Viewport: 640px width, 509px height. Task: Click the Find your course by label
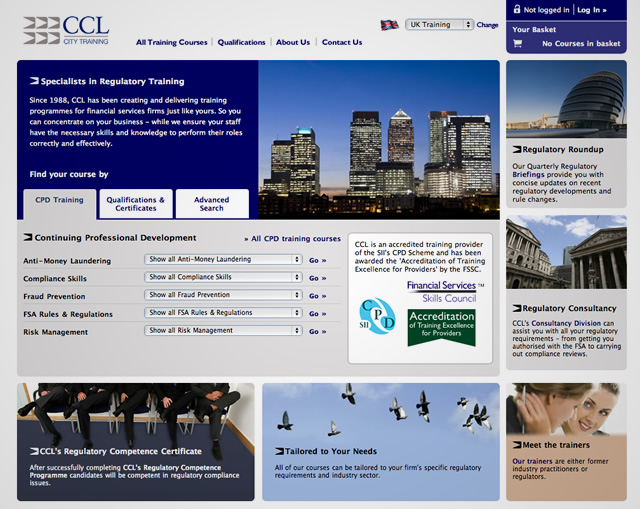pyautogui.click(x=69, y=174)
